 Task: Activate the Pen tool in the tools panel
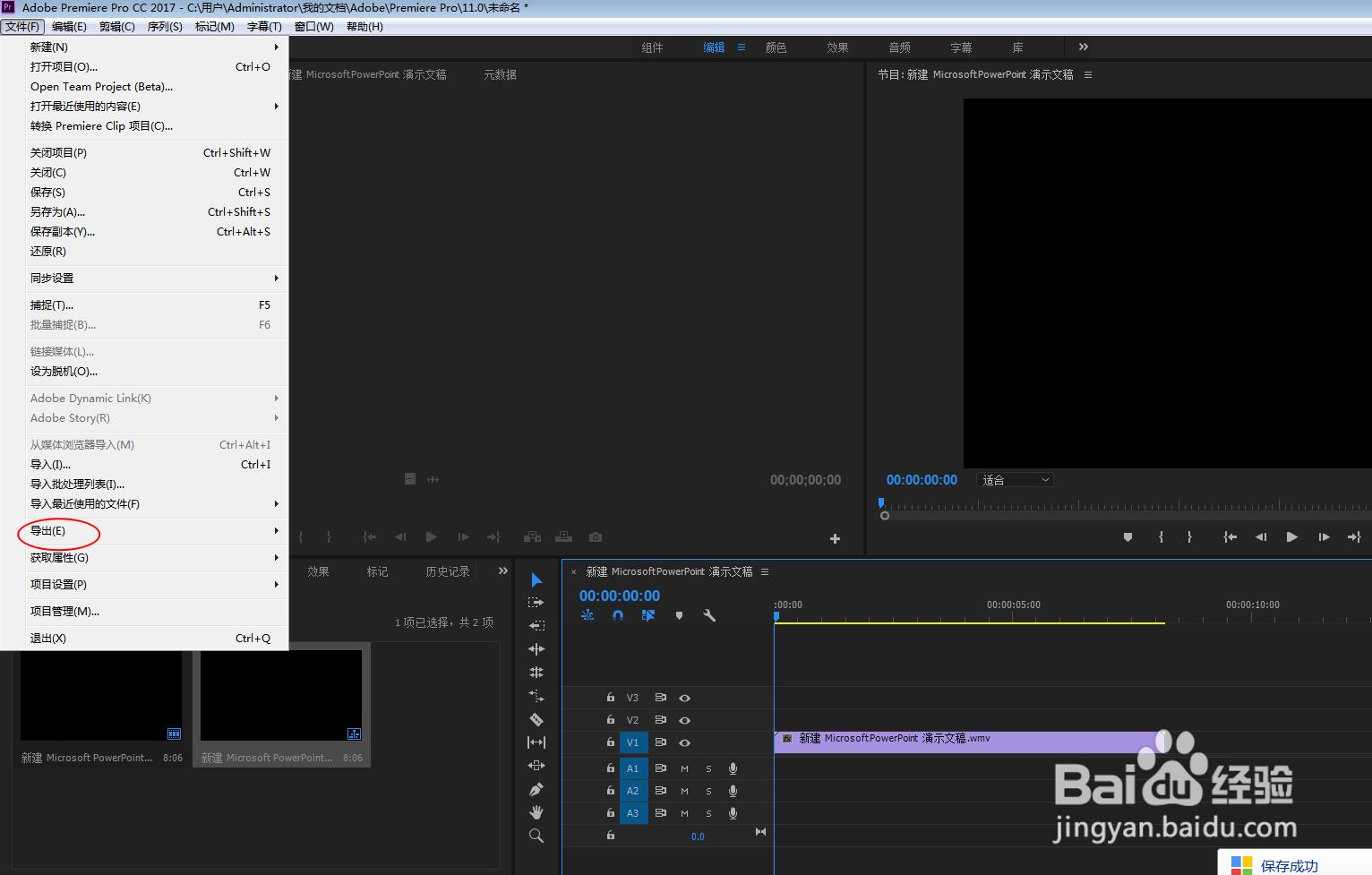(536, 788)
